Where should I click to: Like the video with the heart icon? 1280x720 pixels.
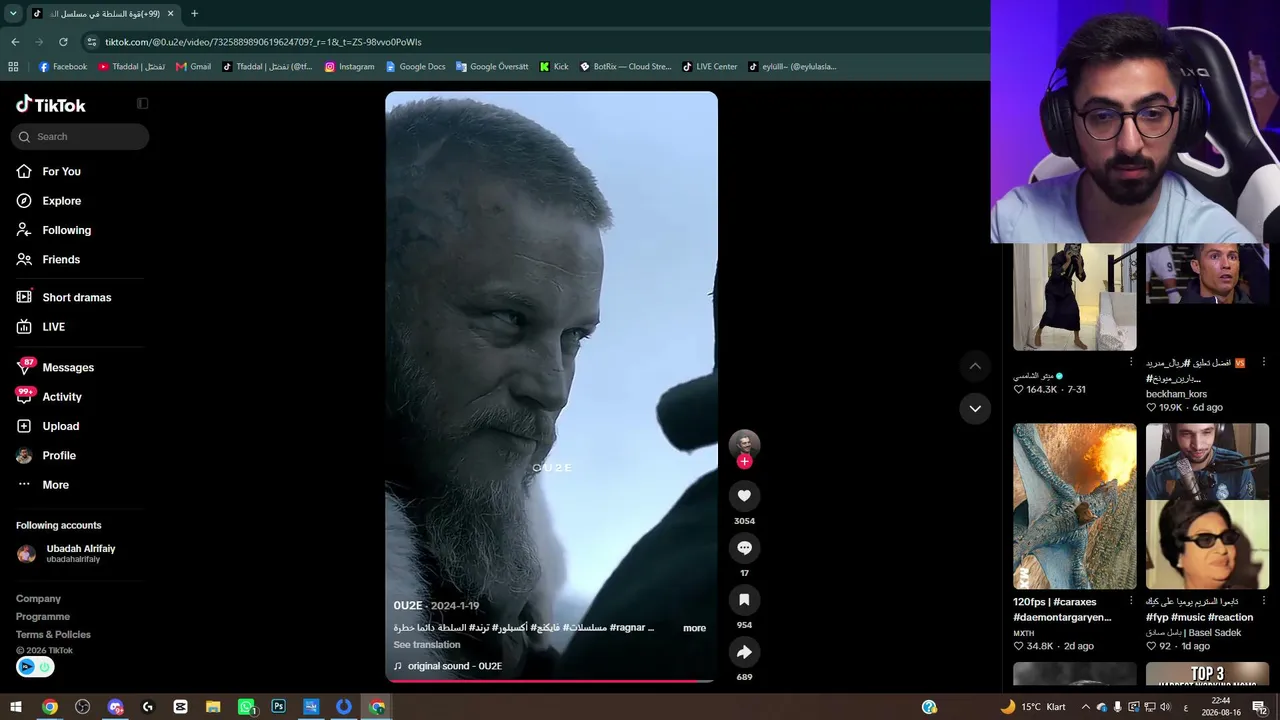click(x=744, y=495)
